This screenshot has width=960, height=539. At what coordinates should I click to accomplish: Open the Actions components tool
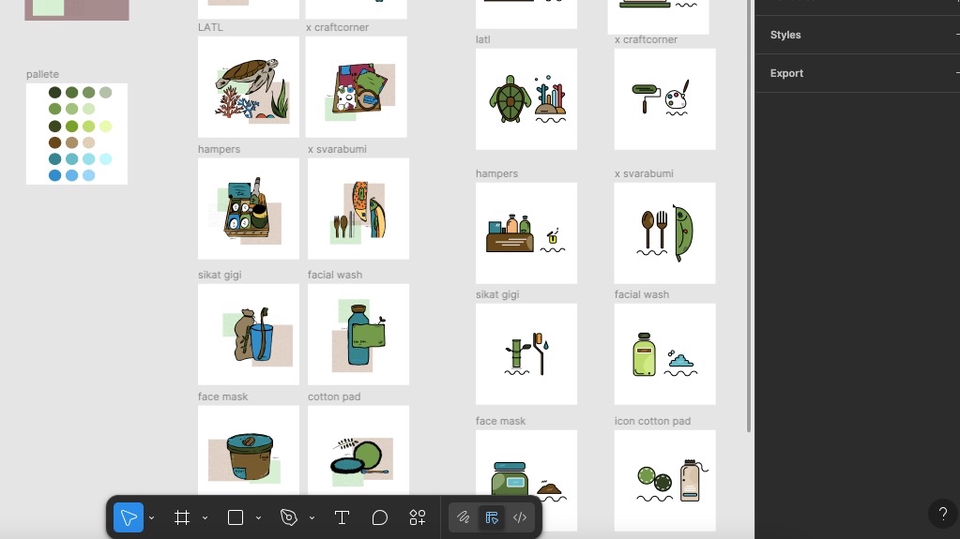click(x=417, y=517)
